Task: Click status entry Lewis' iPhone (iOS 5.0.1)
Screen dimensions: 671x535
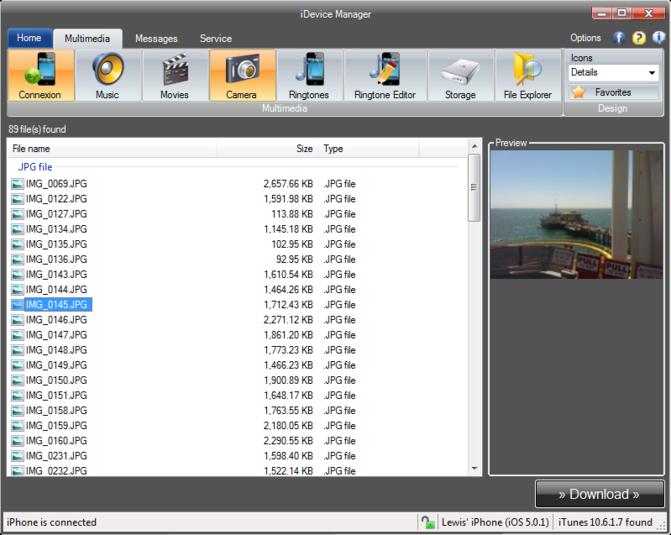Action: coord(495,522)
